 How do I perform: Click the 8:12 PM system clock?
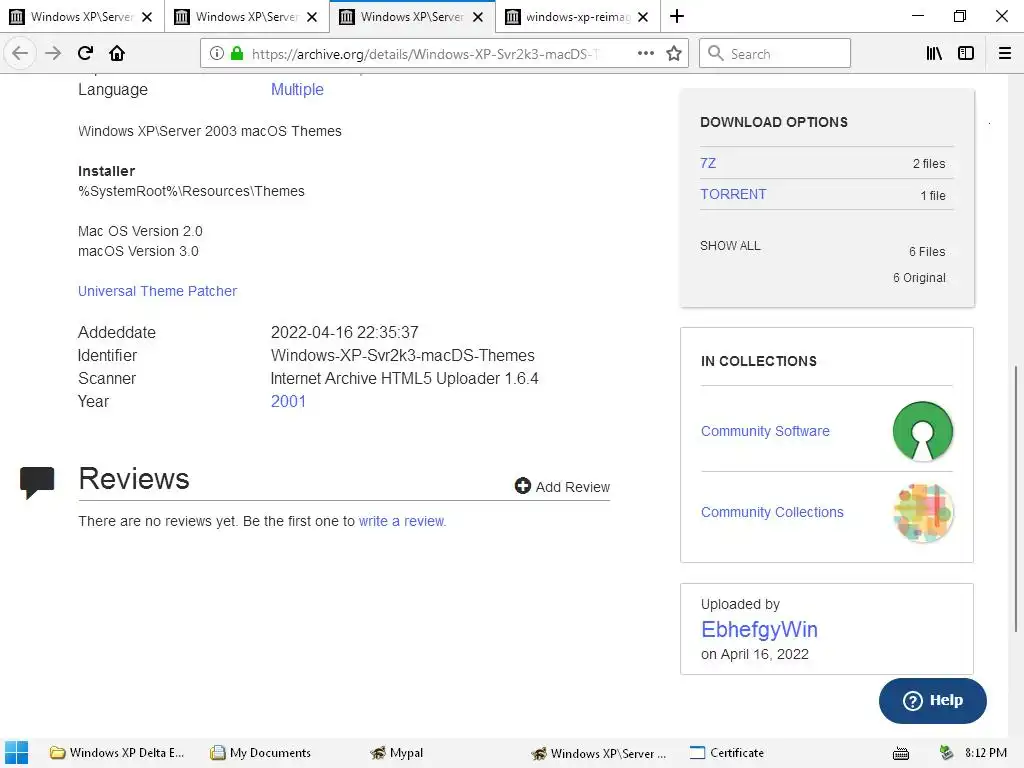click(x=985, y=753)
